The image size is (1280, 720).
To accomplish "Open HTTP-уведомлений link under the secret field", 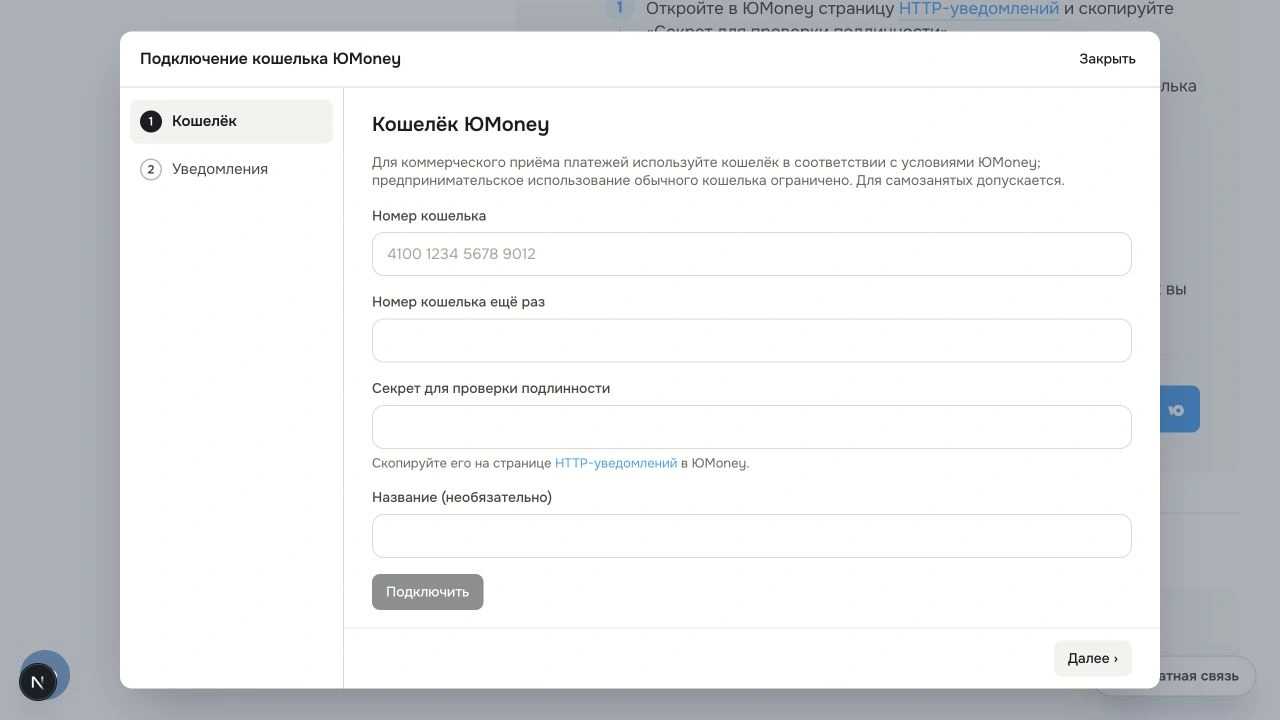I will [616, 463].
